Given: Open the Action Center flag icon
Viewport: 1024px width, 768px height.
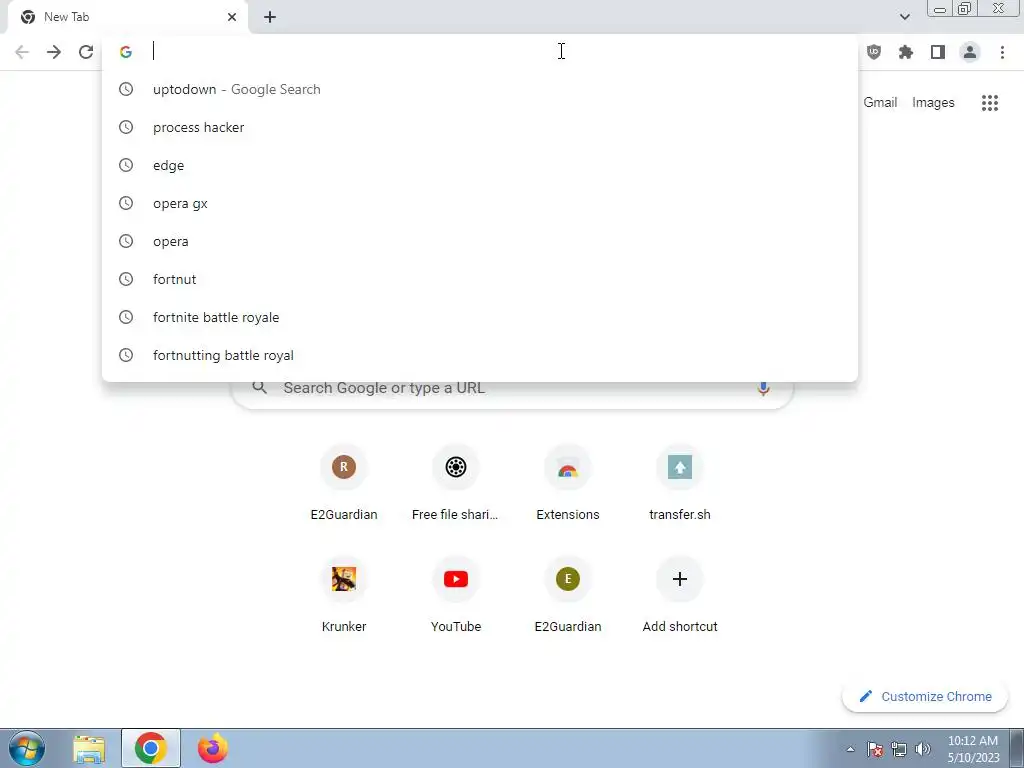Looking at the screenshot, I should tap(875, 749).
